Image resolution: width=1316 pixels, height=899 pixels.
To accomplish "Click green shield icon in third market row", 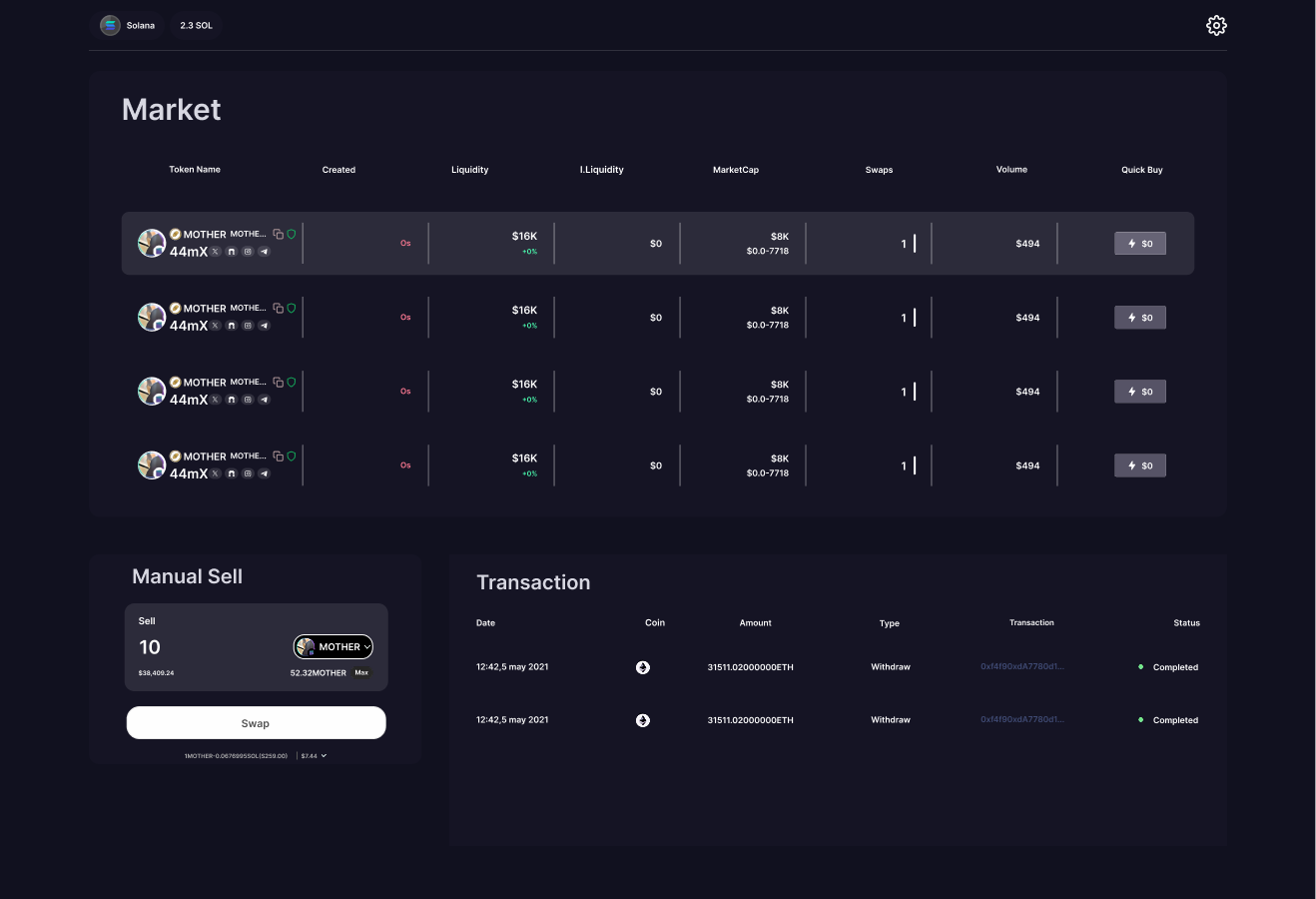I will (292, 382).
